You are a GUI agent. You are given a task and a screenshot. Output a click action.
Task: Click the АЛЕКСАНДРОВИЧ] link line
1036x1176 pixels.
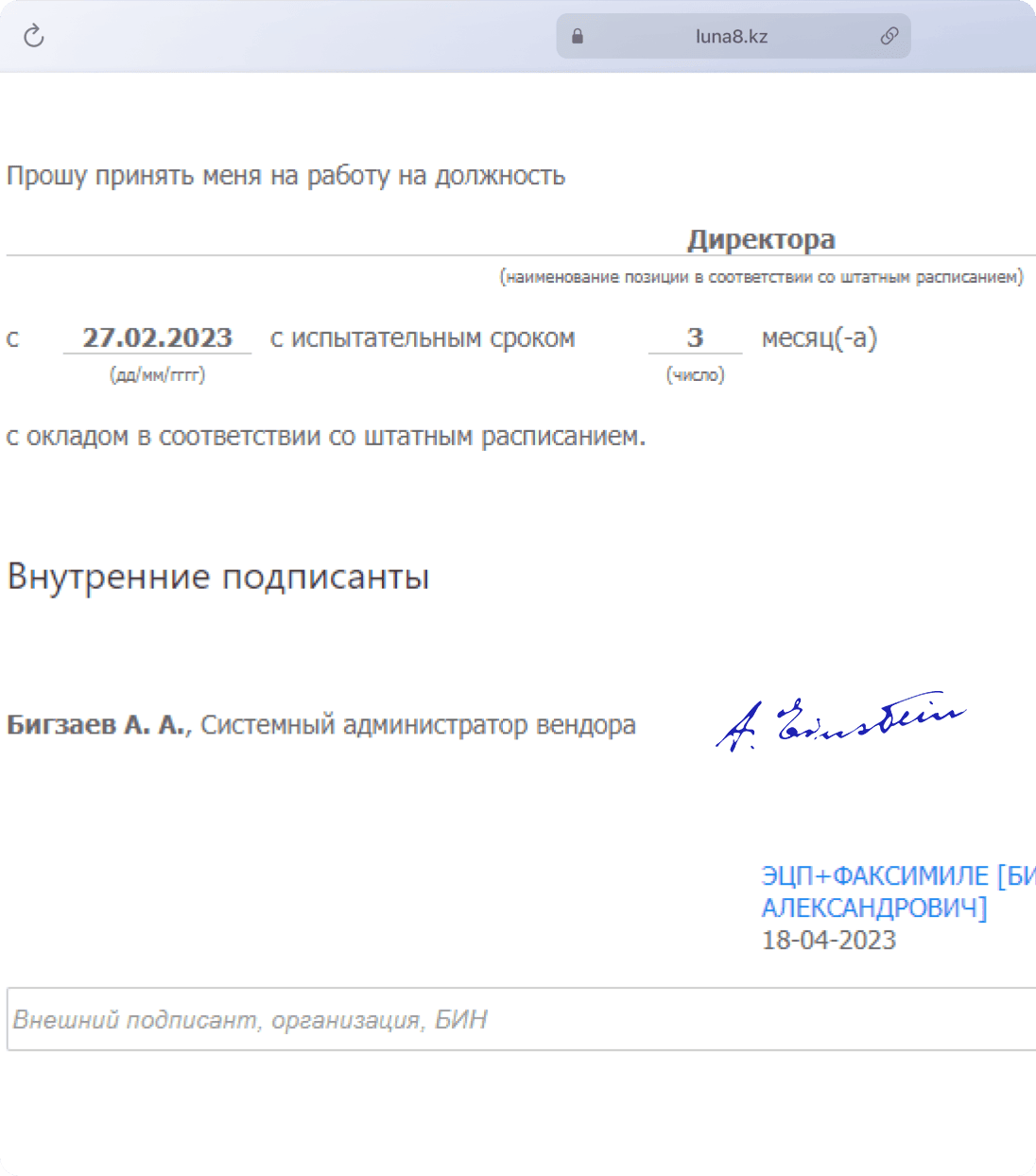coord(873,908)
